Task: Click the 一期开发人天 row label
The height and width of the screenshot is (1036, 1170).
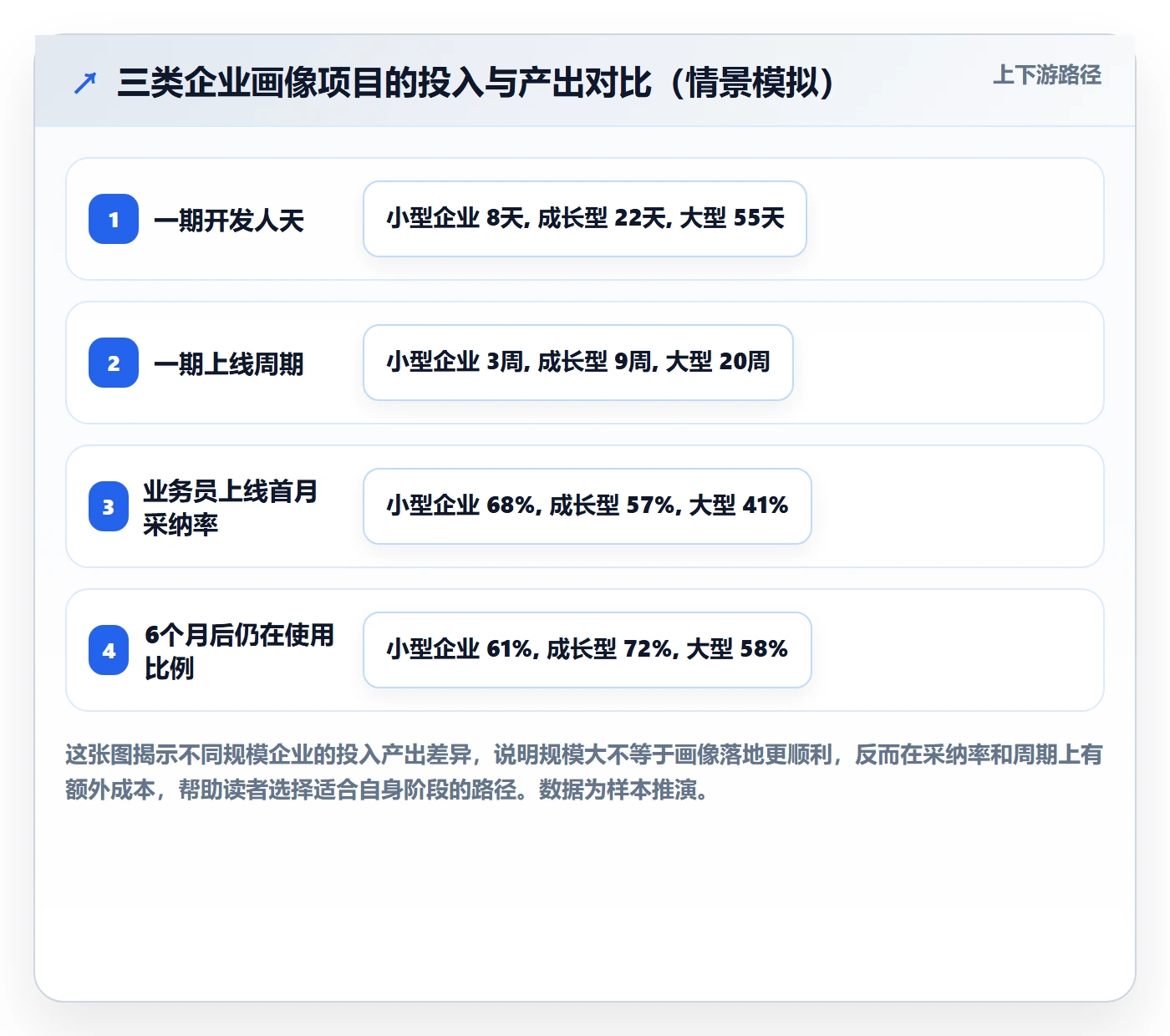Action: (229, 220)
